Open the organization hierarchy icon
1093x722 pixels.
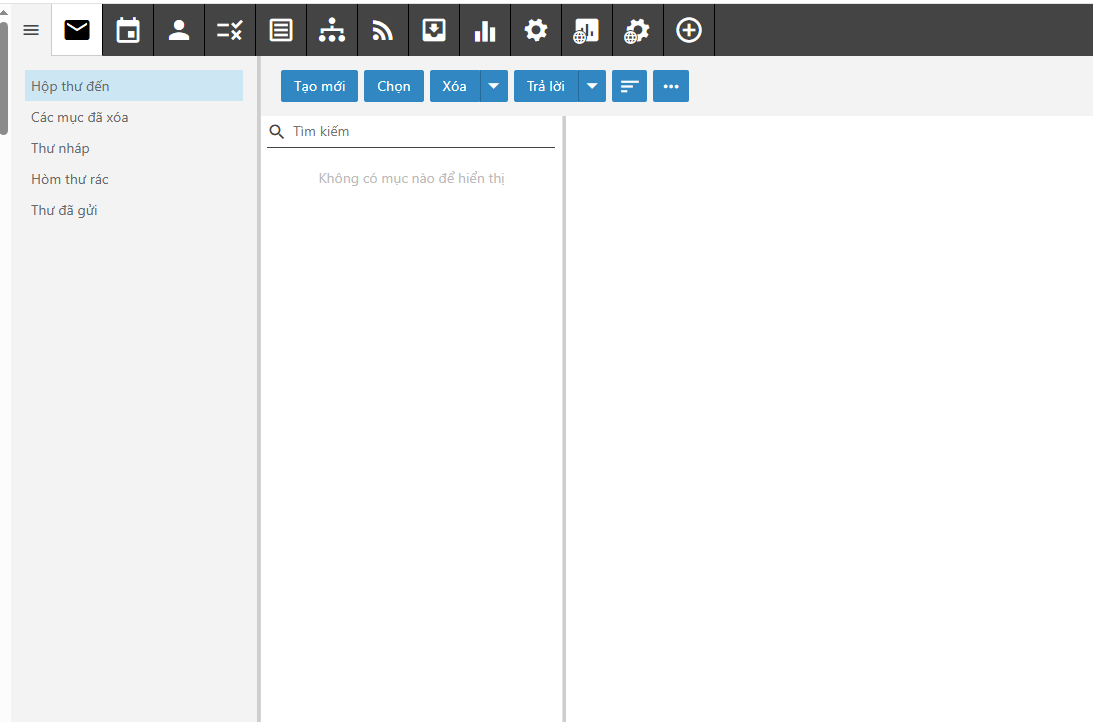coord(332,30)
